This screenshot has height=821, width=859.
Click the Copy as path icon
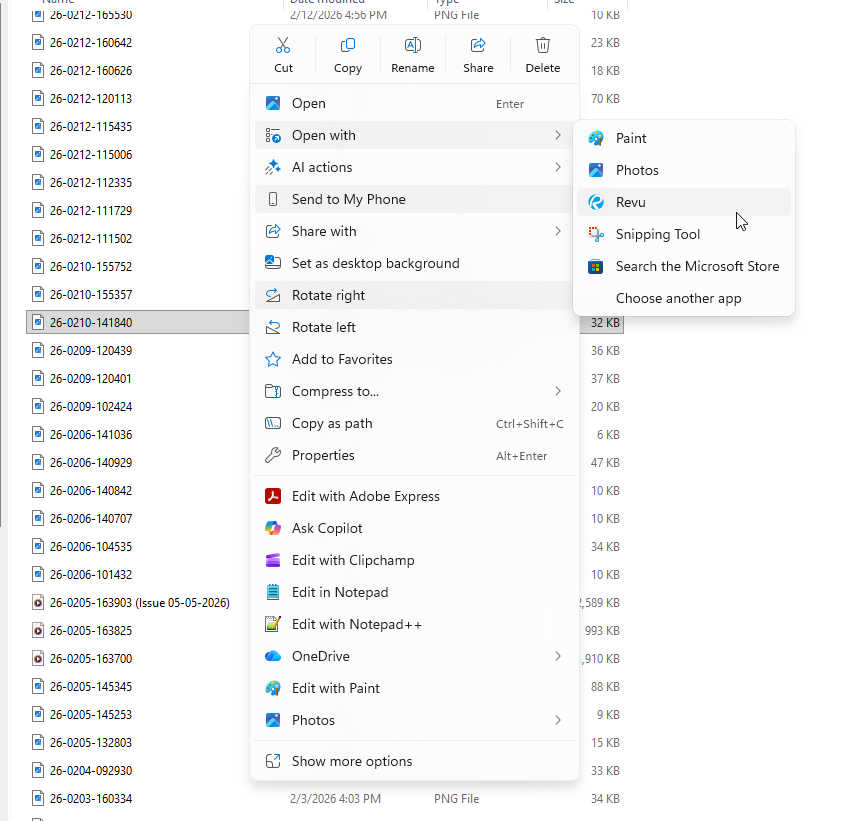point(273,423)
